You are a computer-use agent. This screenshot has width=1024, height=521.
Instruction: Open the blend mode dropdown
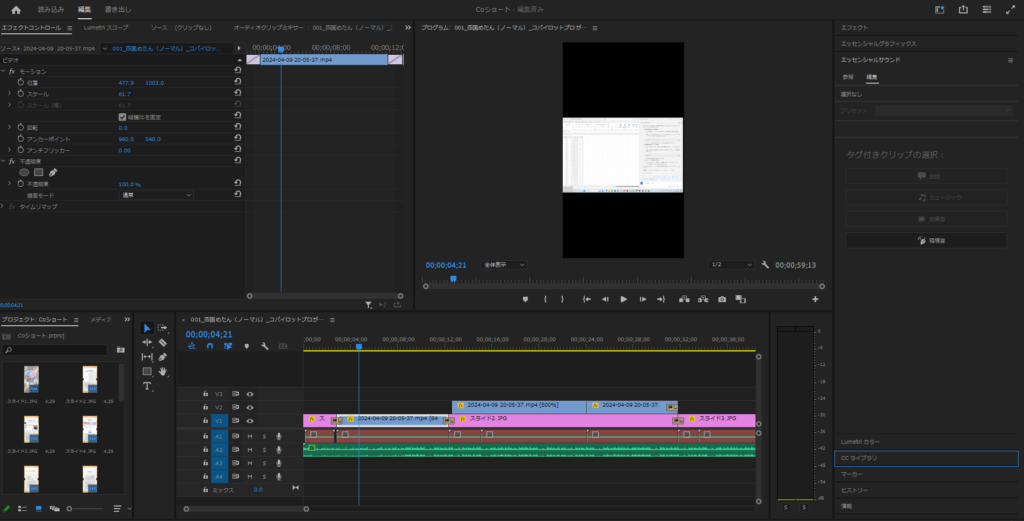(155, 195)
